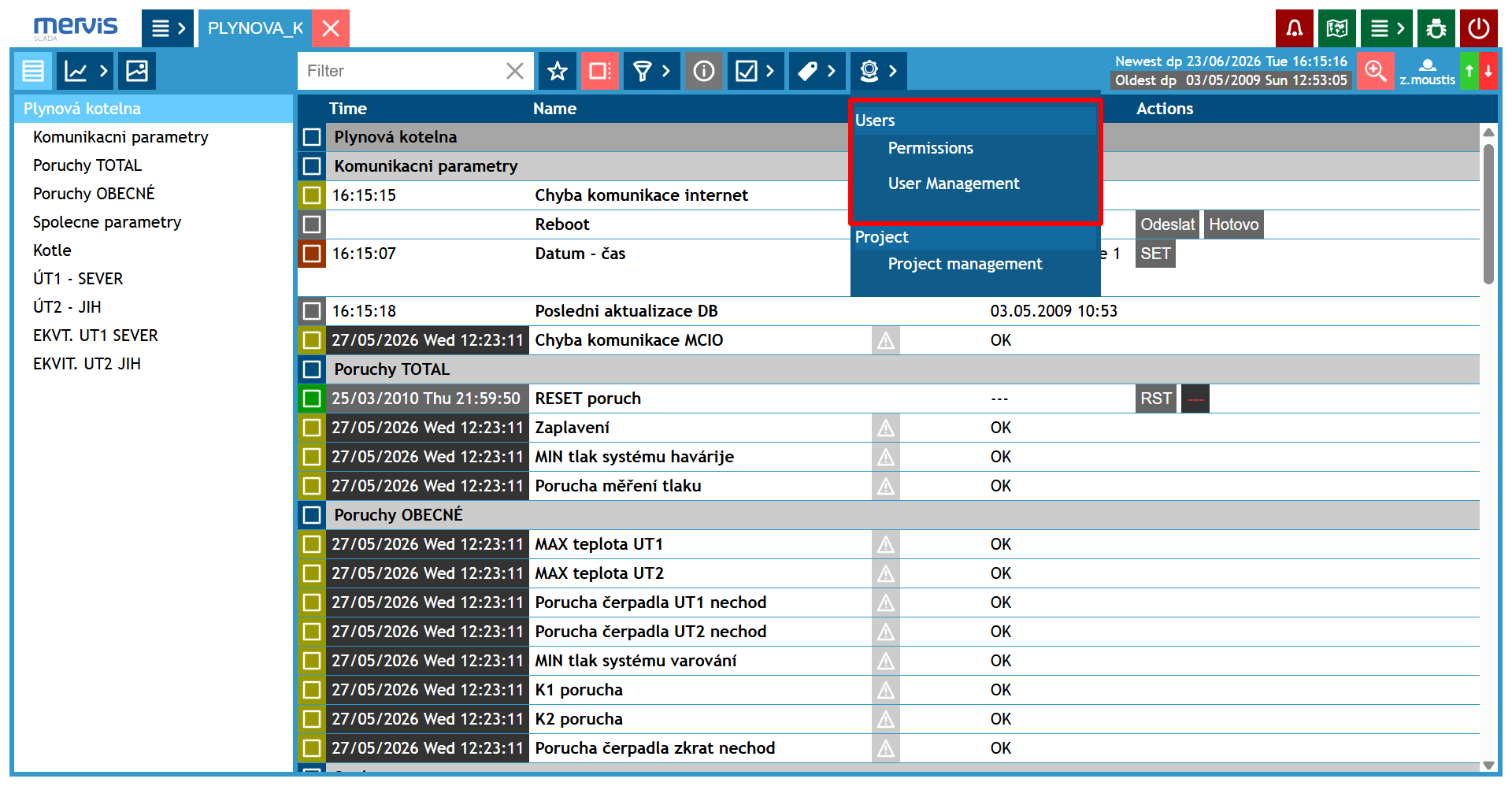
Task: Select EKVT. UT1 SEVER tree item
Action: [95, 336]
